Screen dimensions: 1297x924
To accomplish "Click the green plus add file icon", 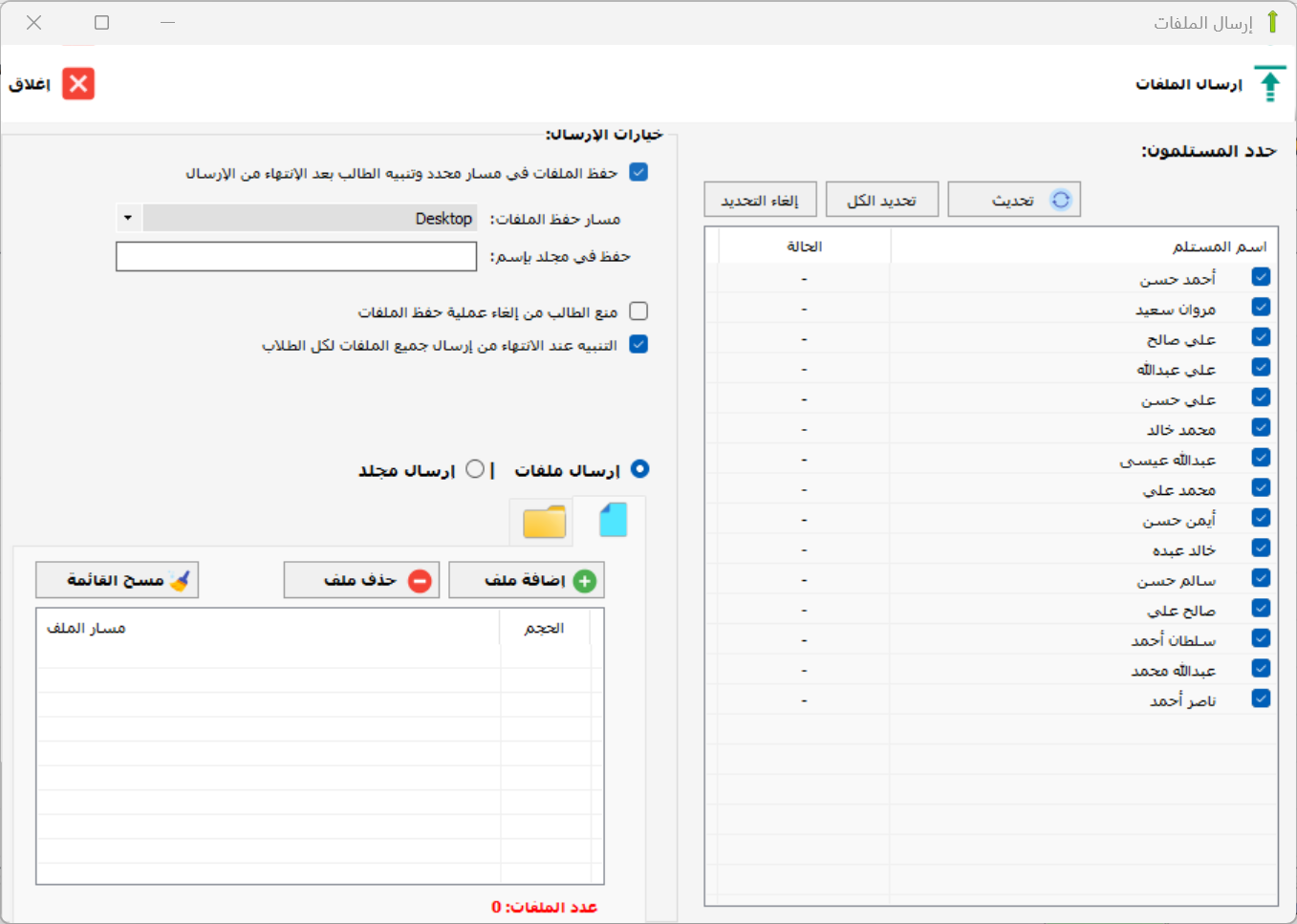I will click(585, 581).
